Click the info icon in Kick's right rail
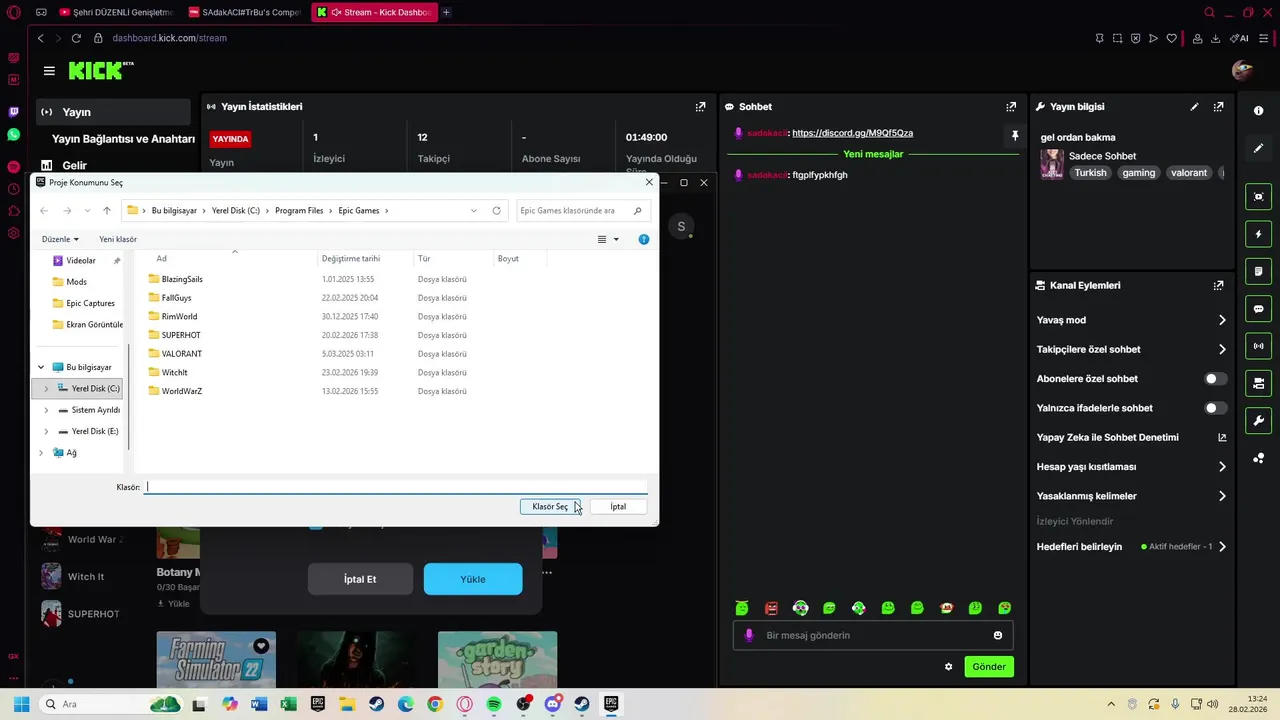Viewport: 1280px width, 720px height. coord(1258,111)
